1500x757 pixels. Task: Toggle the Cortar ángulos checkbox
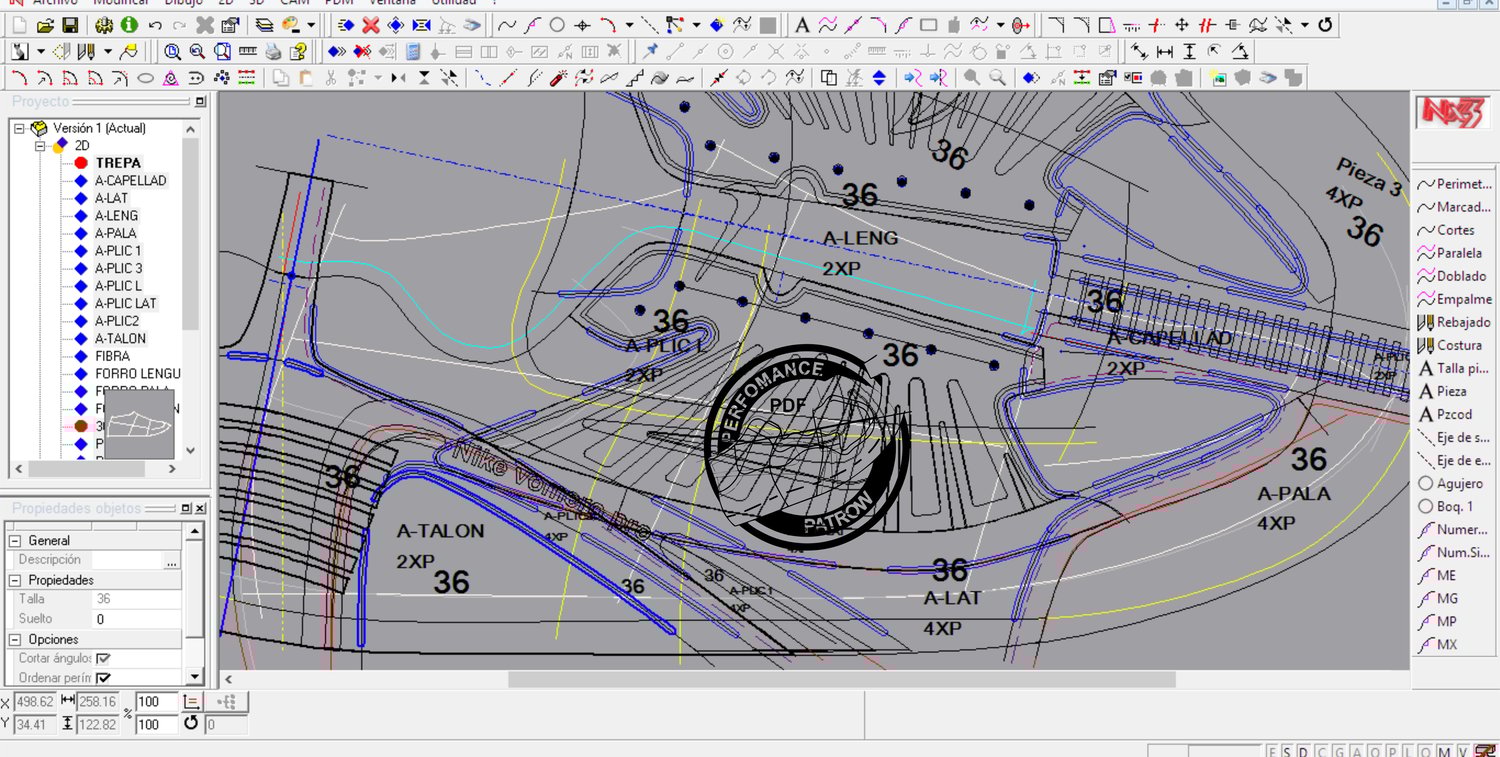pyautogui.click(x=103, y=659)
